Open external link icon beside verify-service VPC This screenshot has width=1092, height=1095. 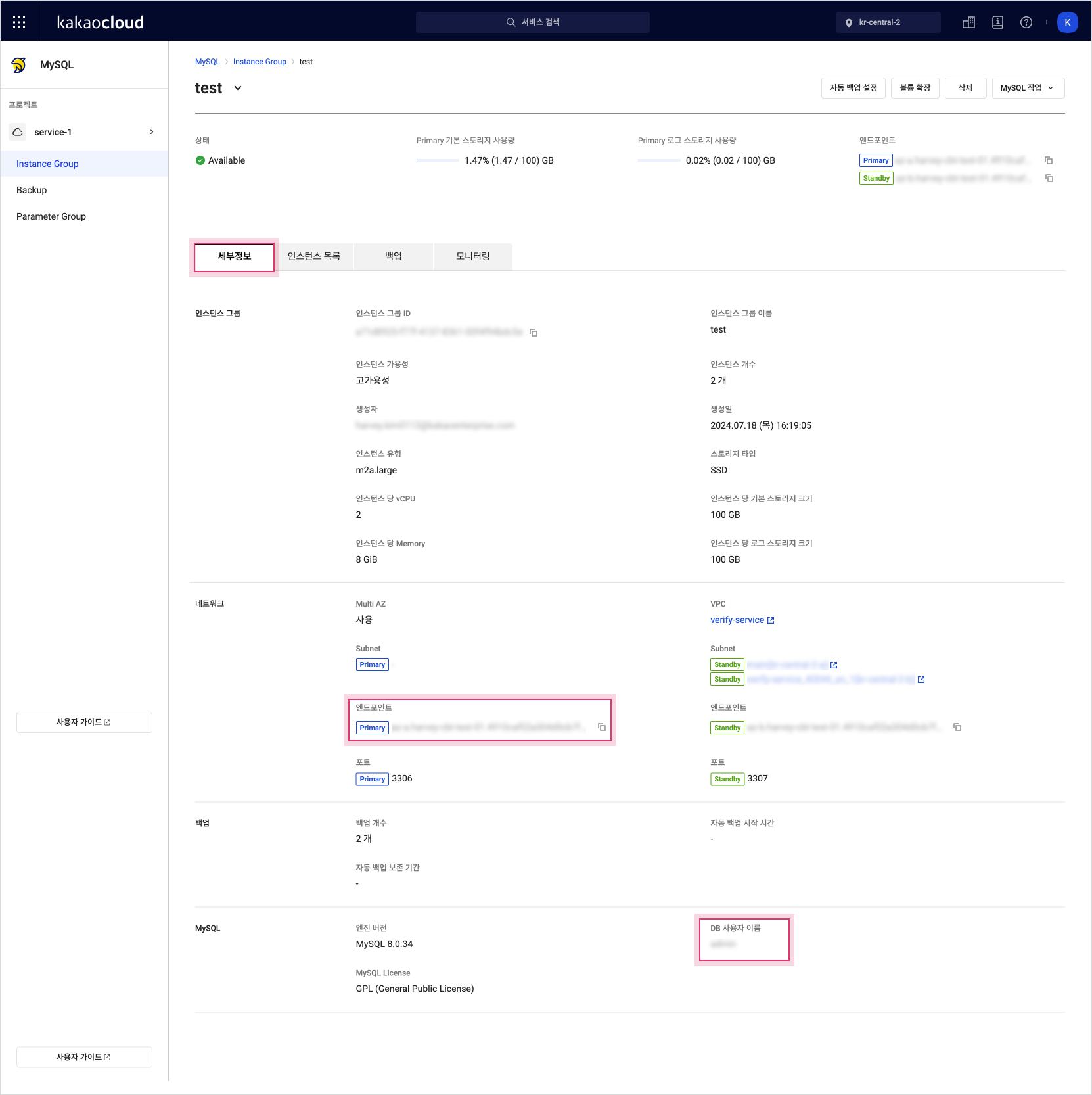pyautogui.click(x=771, y=620)
